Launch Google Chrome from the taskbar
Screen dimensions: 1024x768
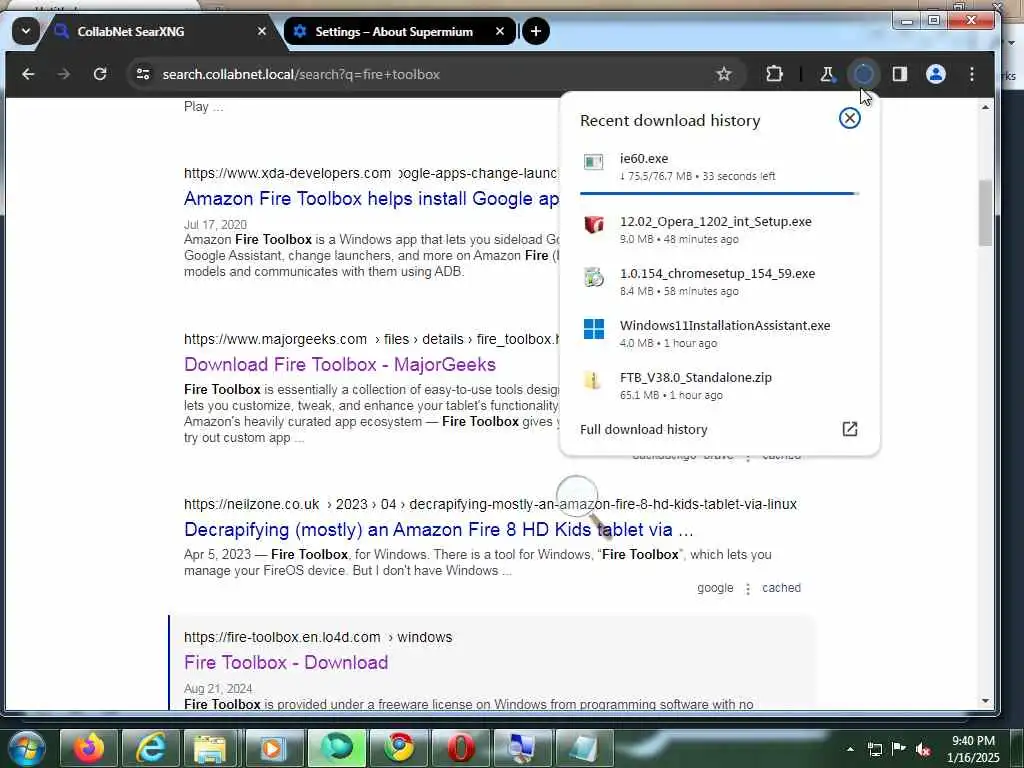pyautogui.click(x=398, y=748)
